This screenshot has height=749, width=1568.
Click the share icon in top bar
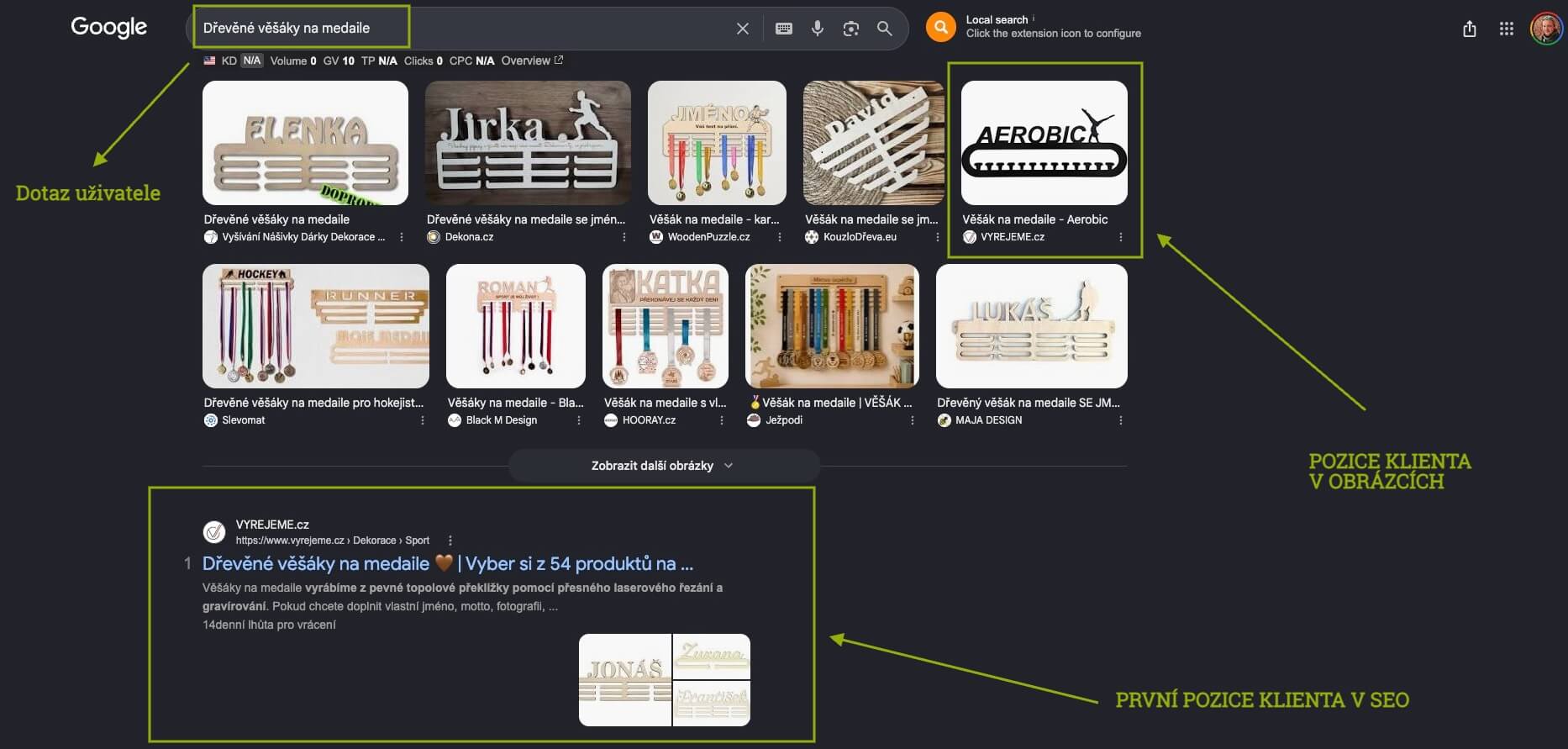pyautogui.click(x=1469, y=29)
